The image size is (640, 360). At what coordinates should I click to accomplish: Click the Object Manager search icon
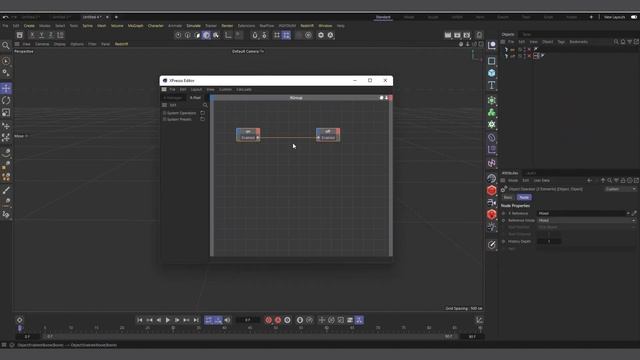click(616, 42)
